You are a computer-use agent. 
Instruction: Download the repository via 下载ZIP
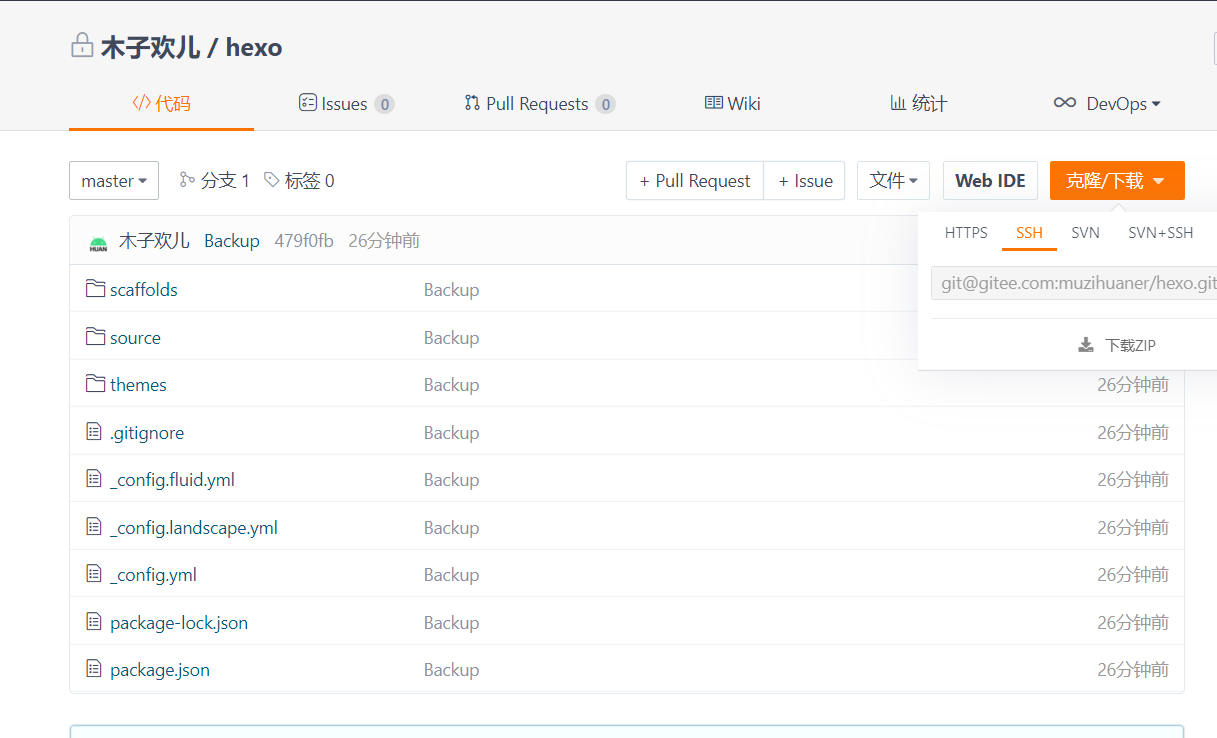[1117, 345]
